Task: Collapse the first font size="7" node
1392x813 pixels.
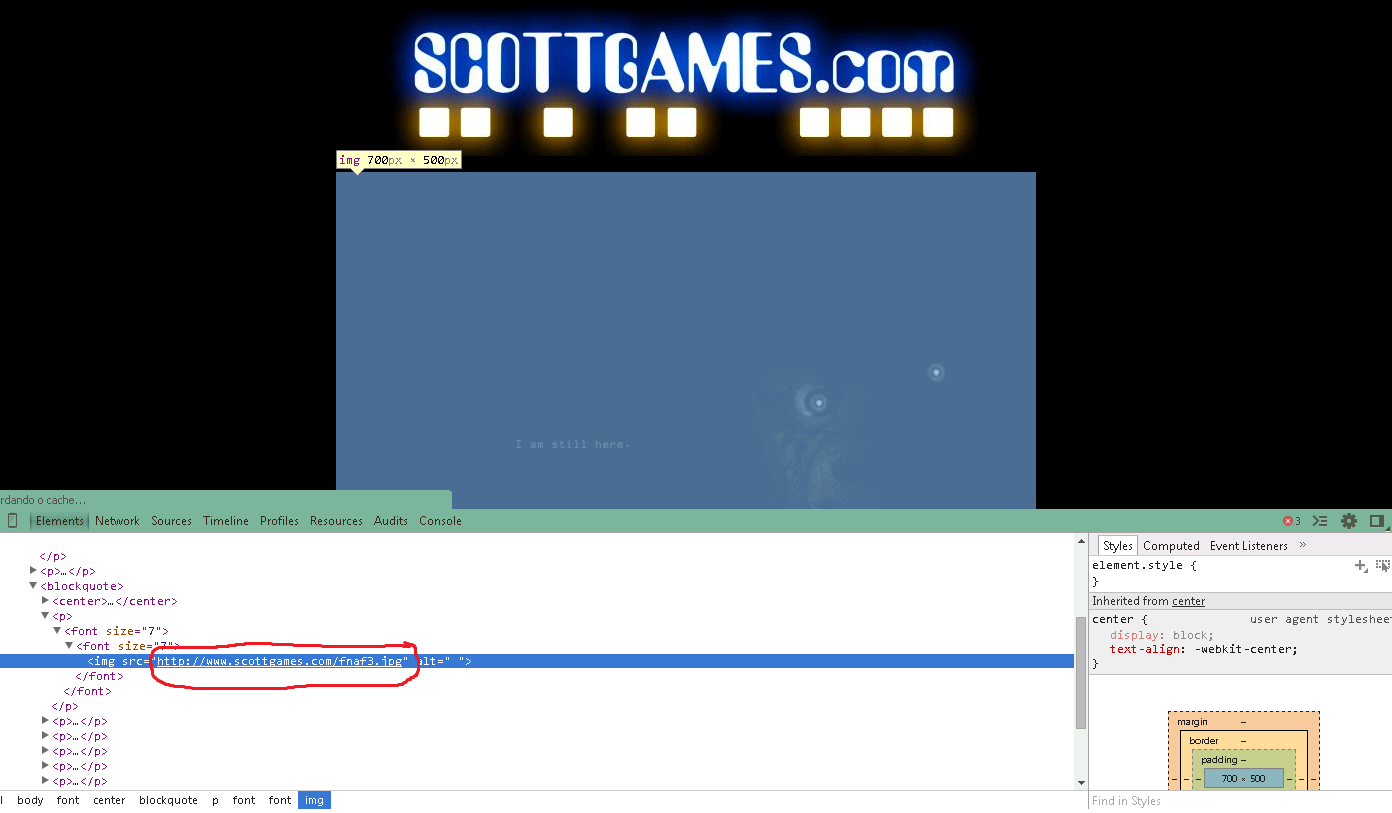Action: (57, 631)
